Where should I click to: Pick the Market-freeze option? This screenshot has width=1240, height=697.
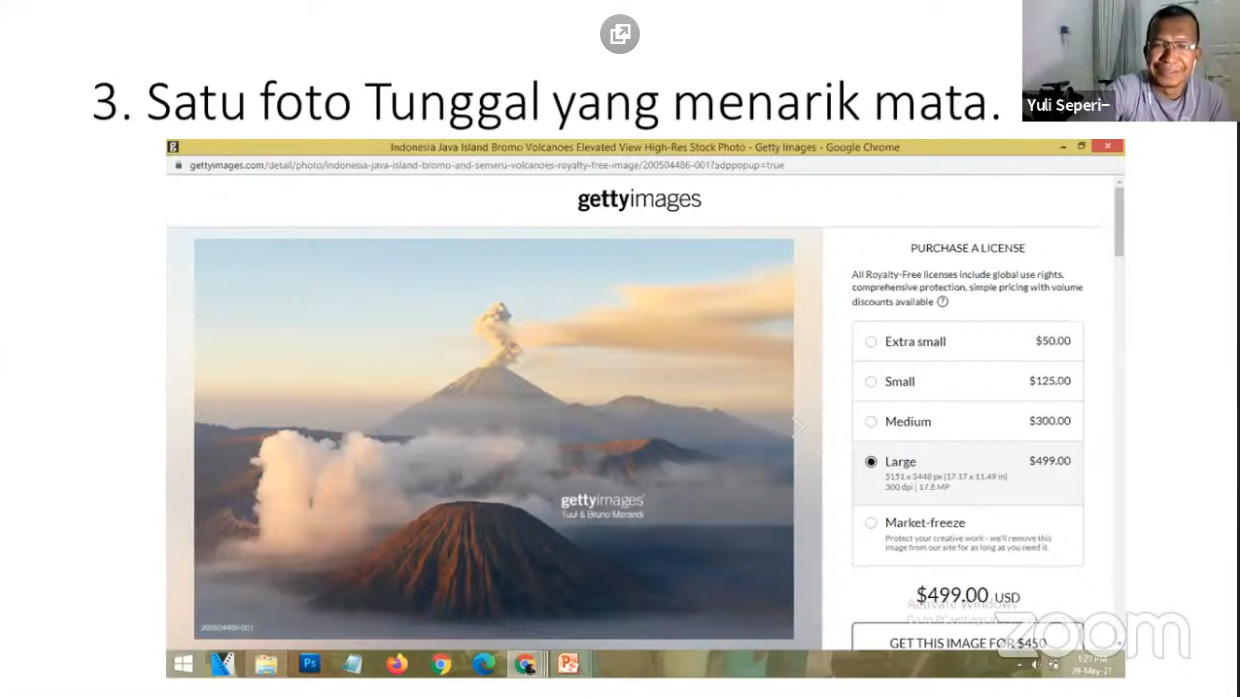coord(871,523)
